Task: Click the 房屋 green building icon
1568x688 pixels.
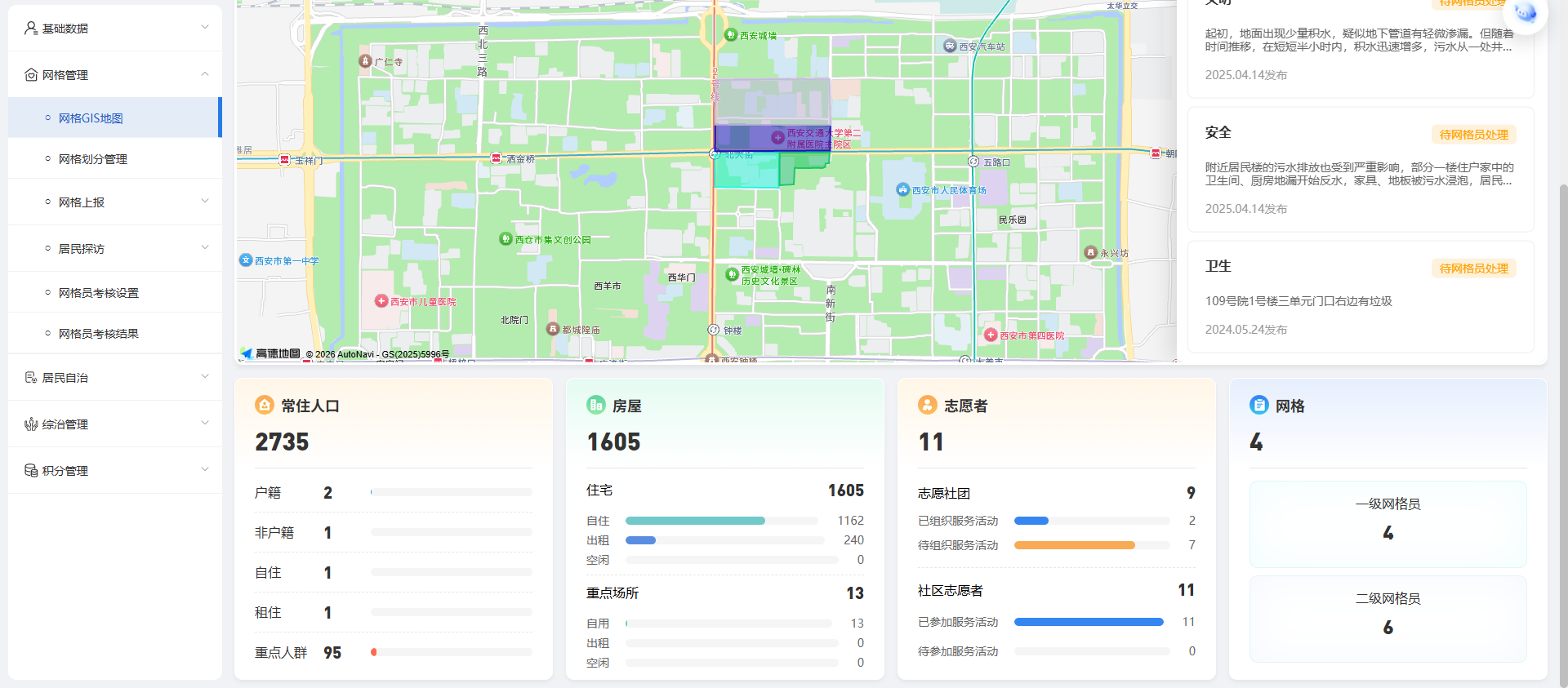Action: (596, 405)
